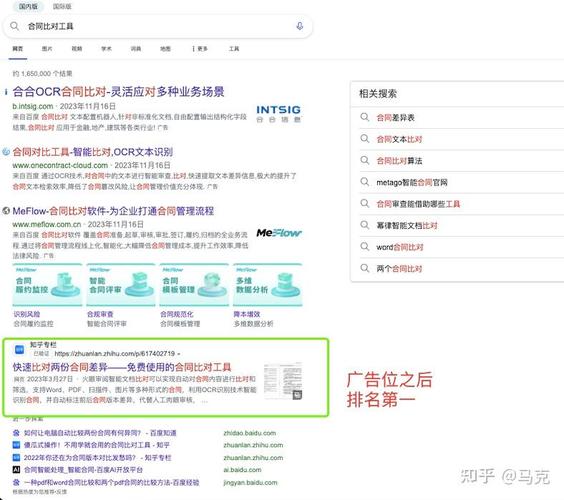Open 合同对比工具-智能比对,OCR文本识别 result title
This screenshot has height=500, width=564.
point(92,152)
